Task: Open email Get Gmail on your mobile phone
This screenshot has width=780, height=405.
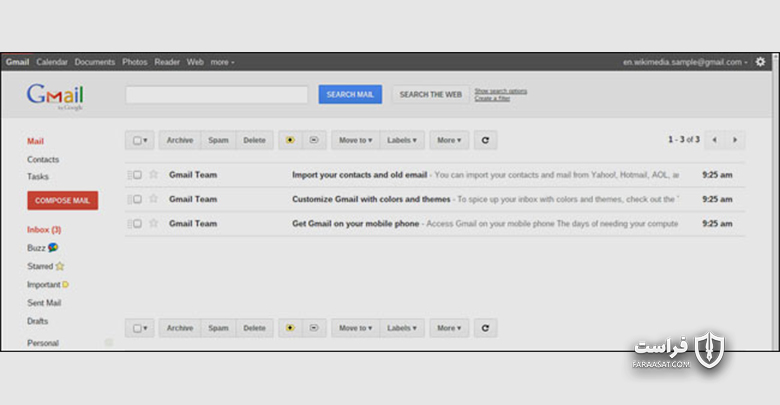Action: [435, 223]
